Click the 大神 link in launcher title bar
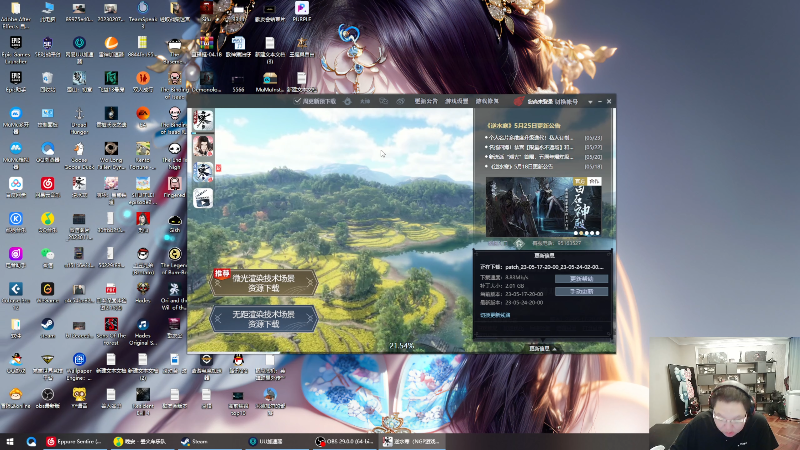Image resolution: width=800 pixels, height=450 pixels. 365,102
